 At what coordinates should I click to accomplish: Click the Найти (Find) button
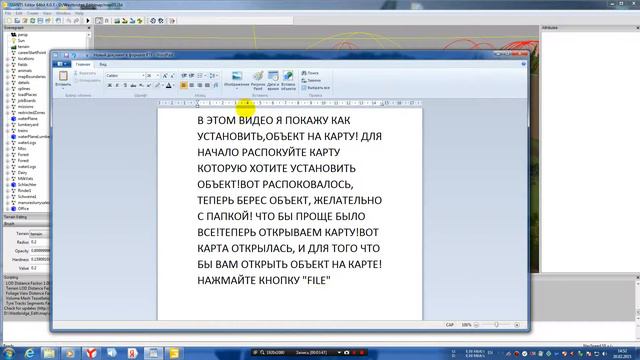[x=310, y=73]
